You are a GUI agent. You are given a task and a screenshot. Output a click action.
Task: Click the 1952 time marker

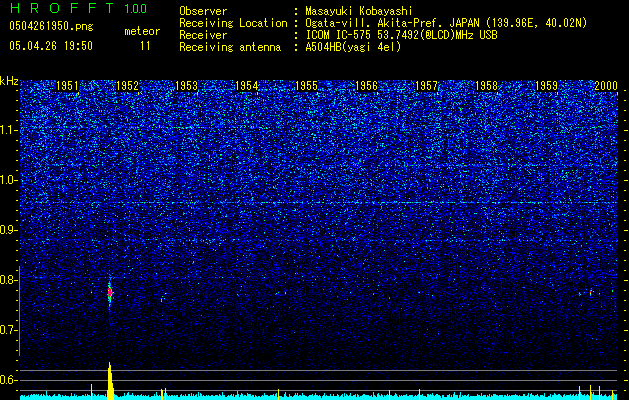pos(127,85)
